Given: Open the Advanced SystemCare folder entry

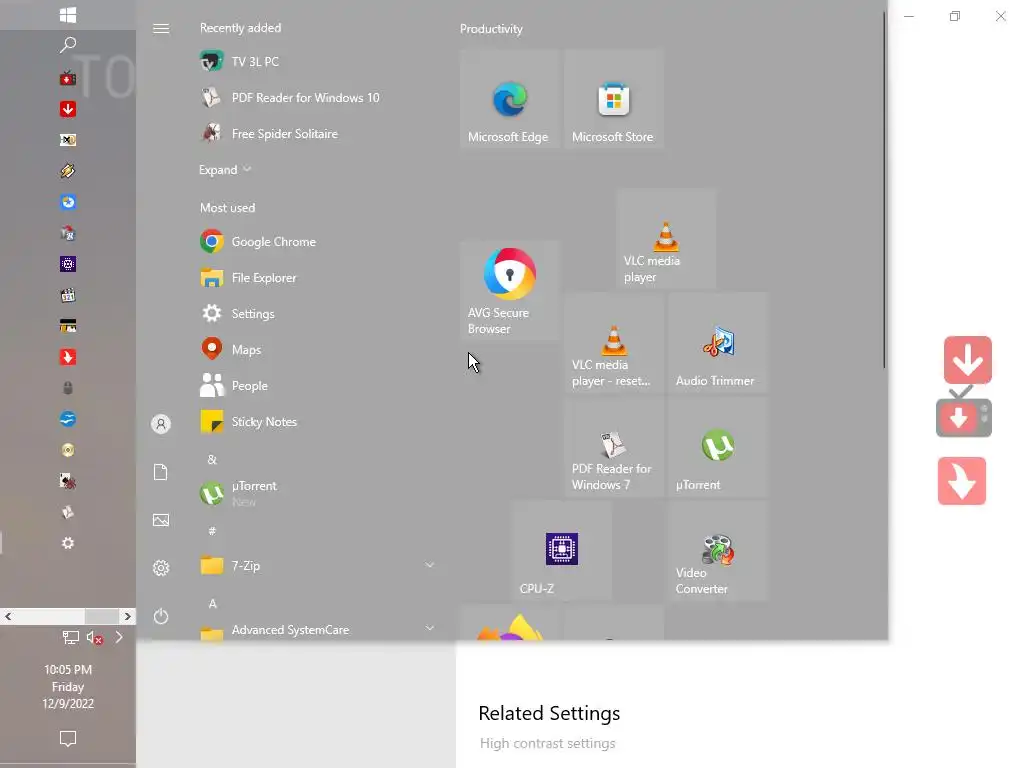Looking at the screenshot, I should click(317, 630).
